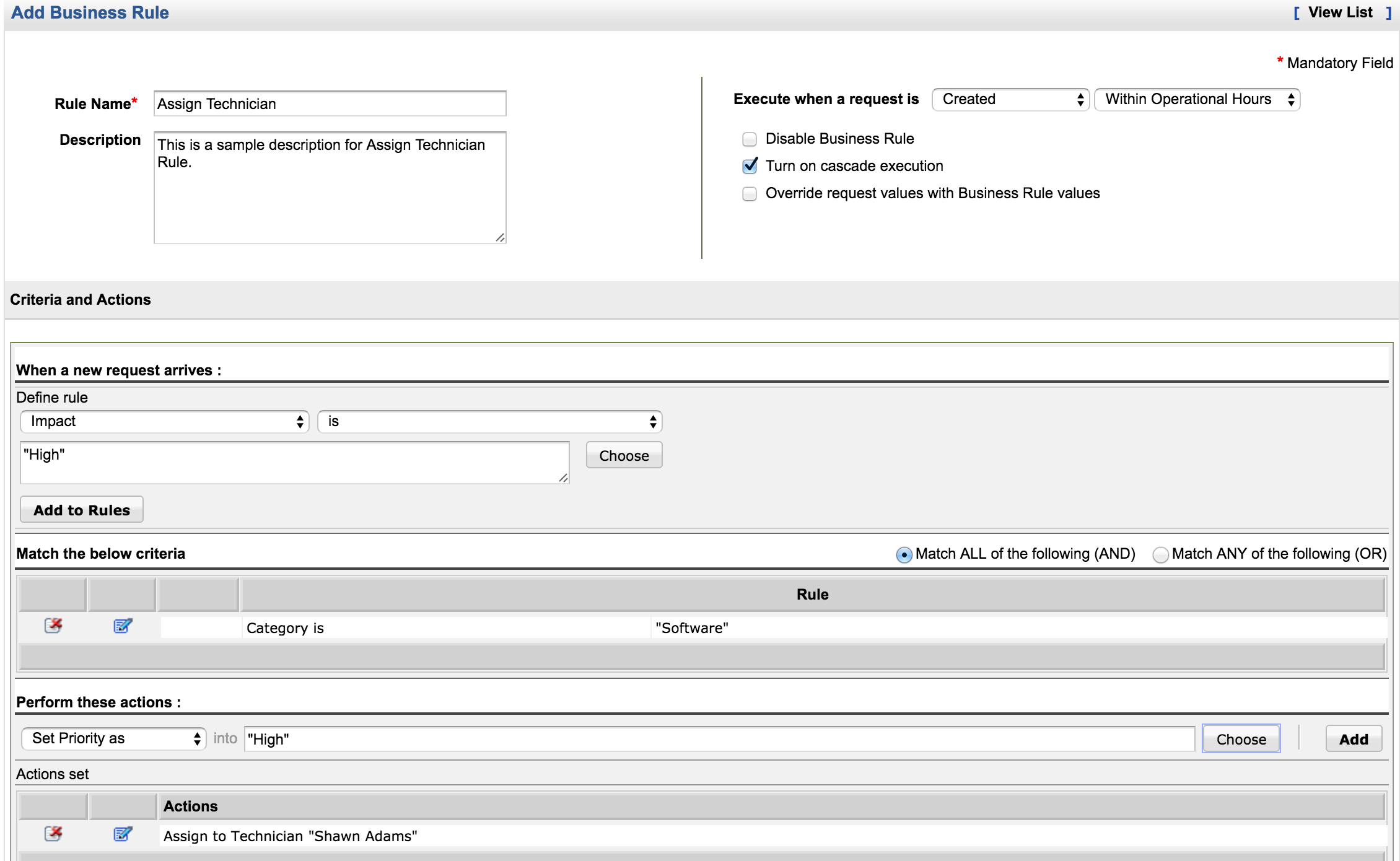The height and width of the screenshot is (861, 1400).
Task: Click the View List link
Action: (1340, 13)
